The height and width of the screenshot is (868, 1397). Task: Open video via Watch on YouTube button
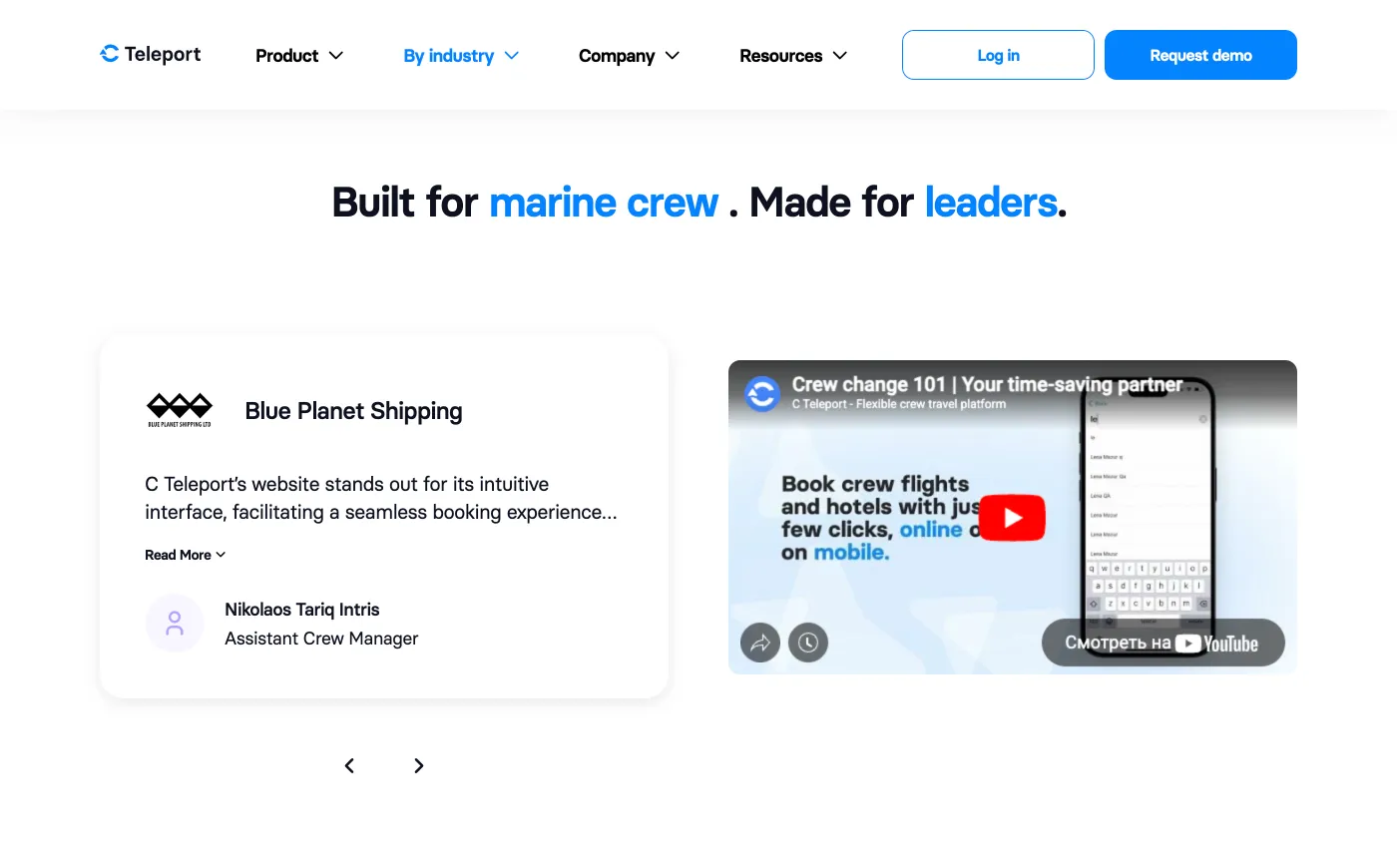tap(1163, 644)
